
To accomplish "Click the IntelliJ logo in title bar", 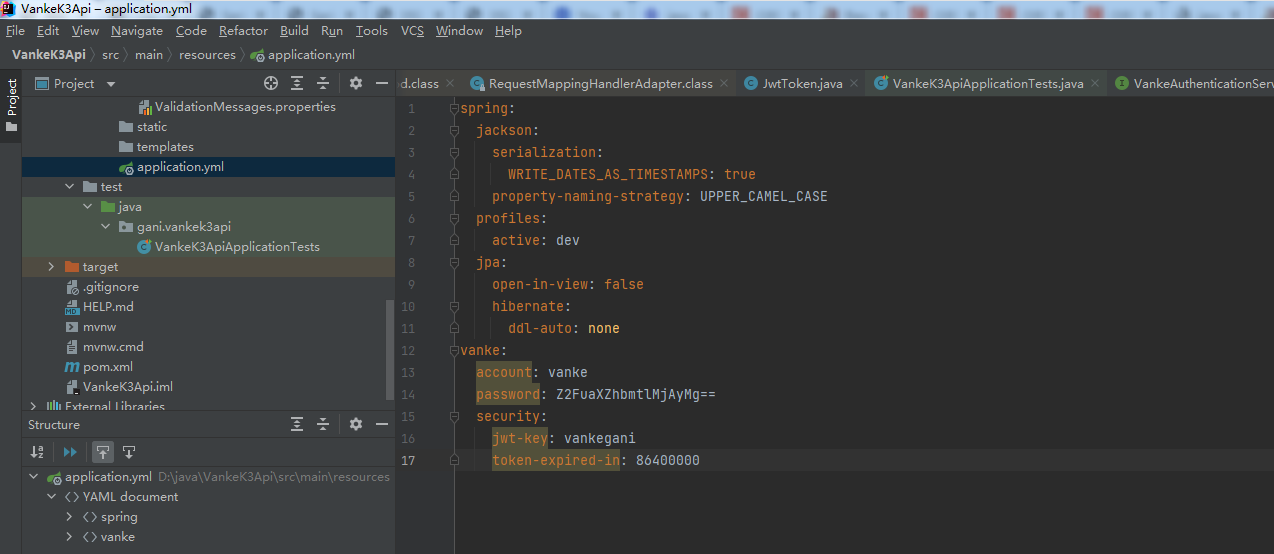I will tap(9, 8).
